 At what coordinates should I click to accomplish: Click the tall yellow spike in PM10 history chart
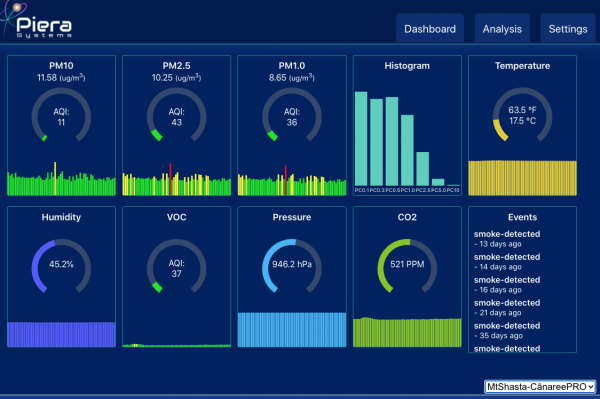point(55,179)
